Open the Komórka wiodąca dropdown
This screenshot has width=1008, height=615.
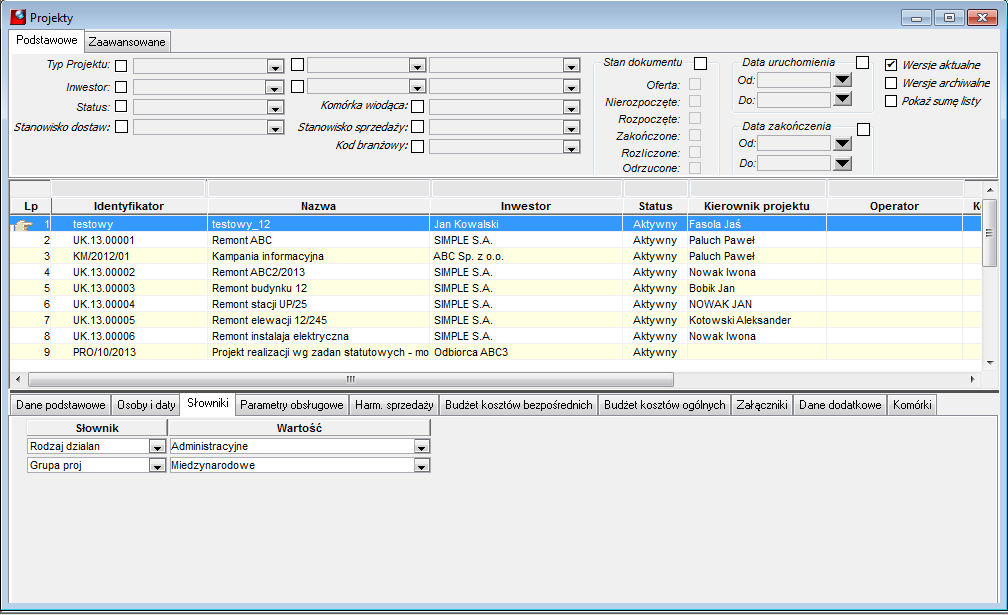pos(572,108)
